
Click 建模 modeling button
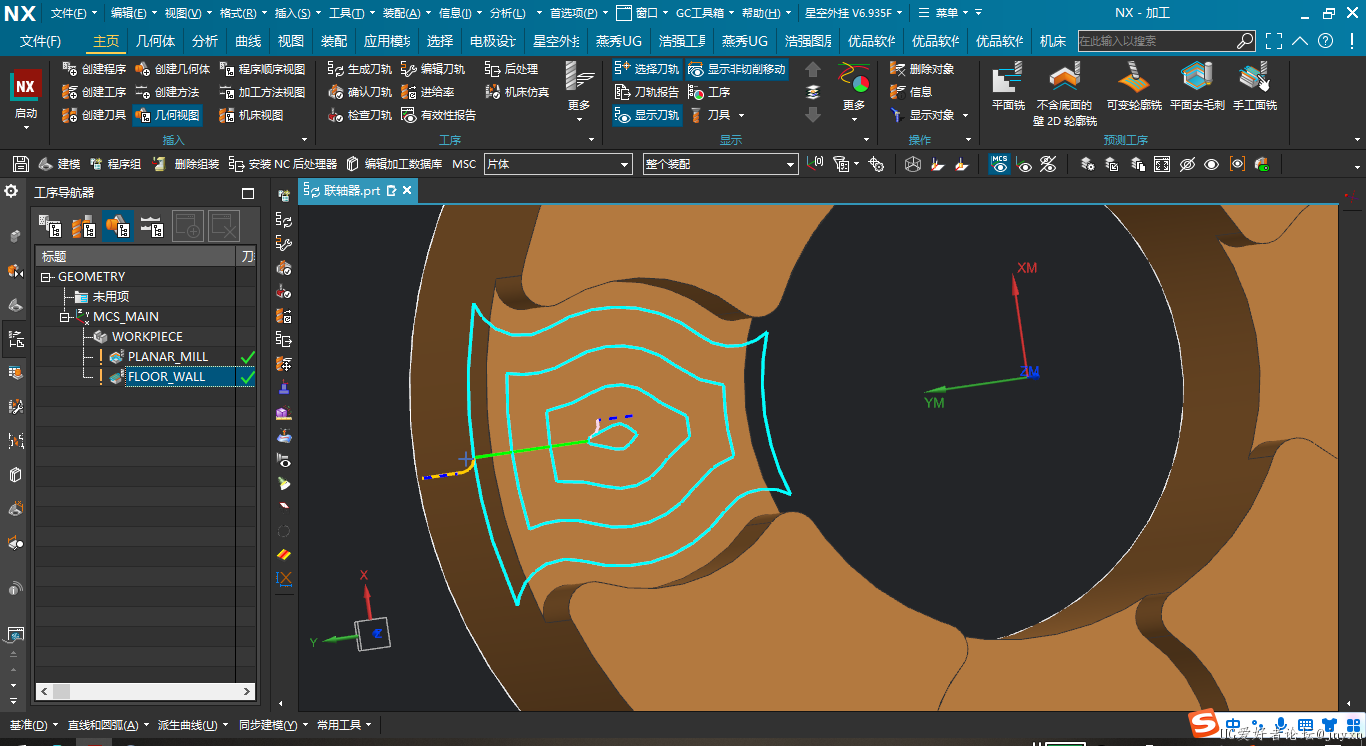59,164
